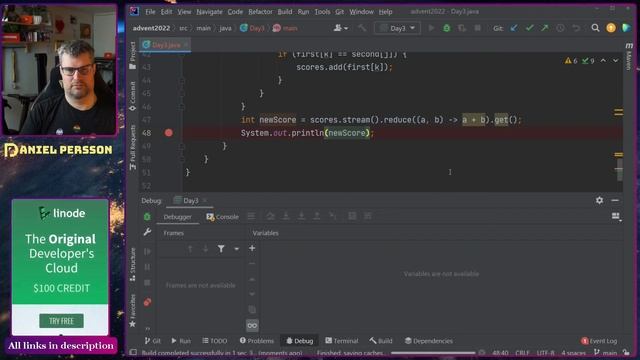
Task: Click advent2022 in breadcrumb path
Action: 151,28
